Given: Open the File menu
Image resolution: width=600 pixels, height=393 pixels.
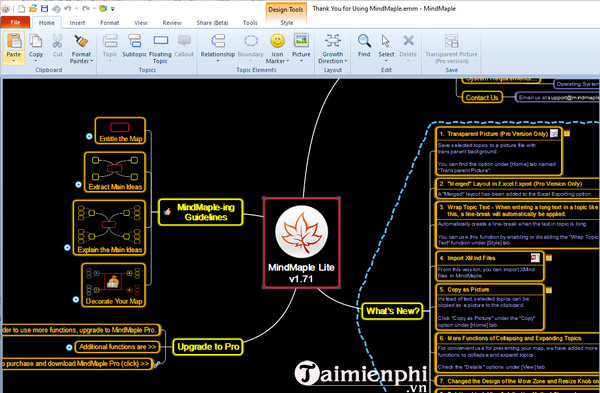Looking at the screenshot, I should coord(15,22).
